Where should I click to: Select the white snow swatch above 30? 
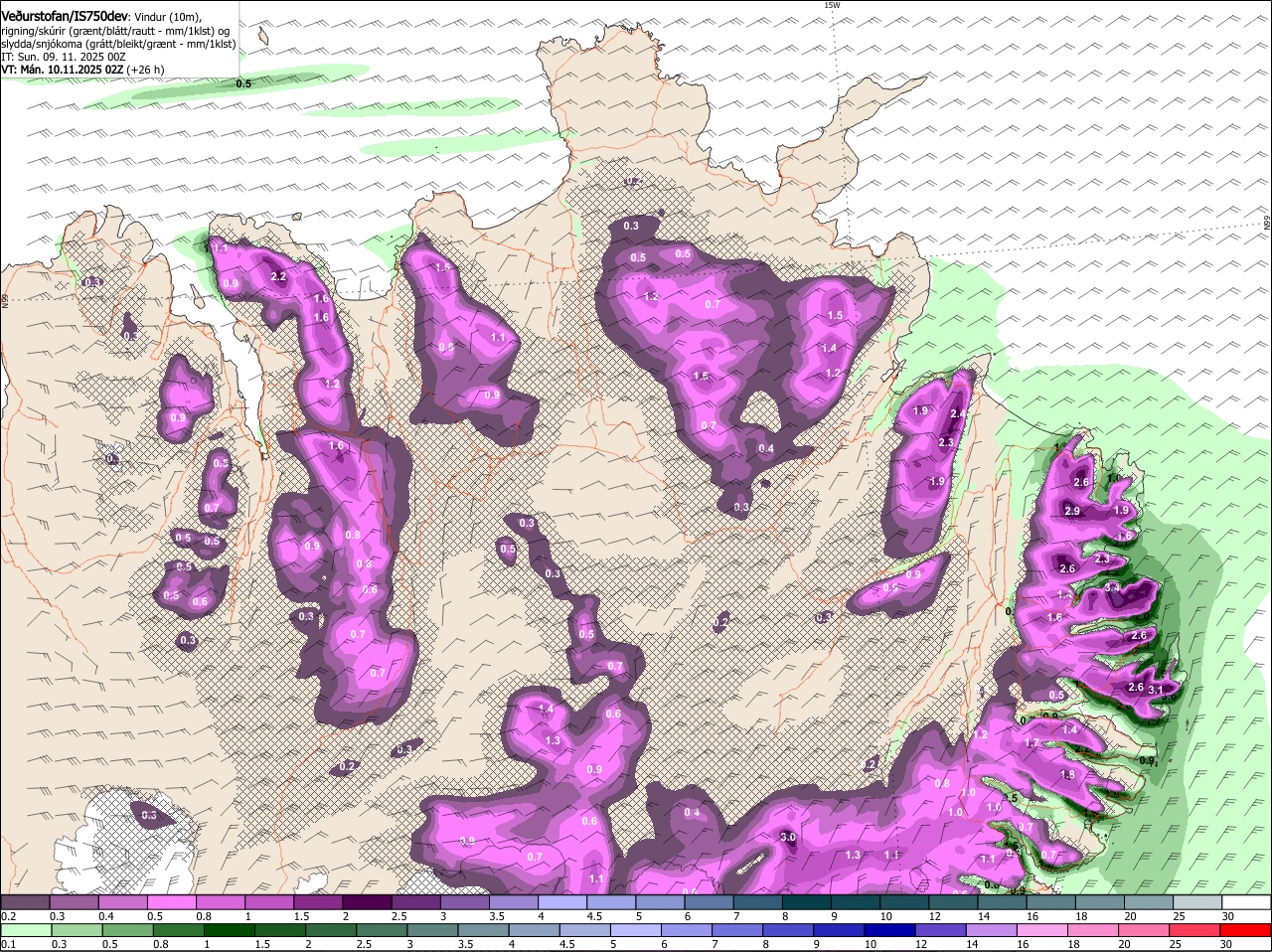click(x=1247, y=901)
